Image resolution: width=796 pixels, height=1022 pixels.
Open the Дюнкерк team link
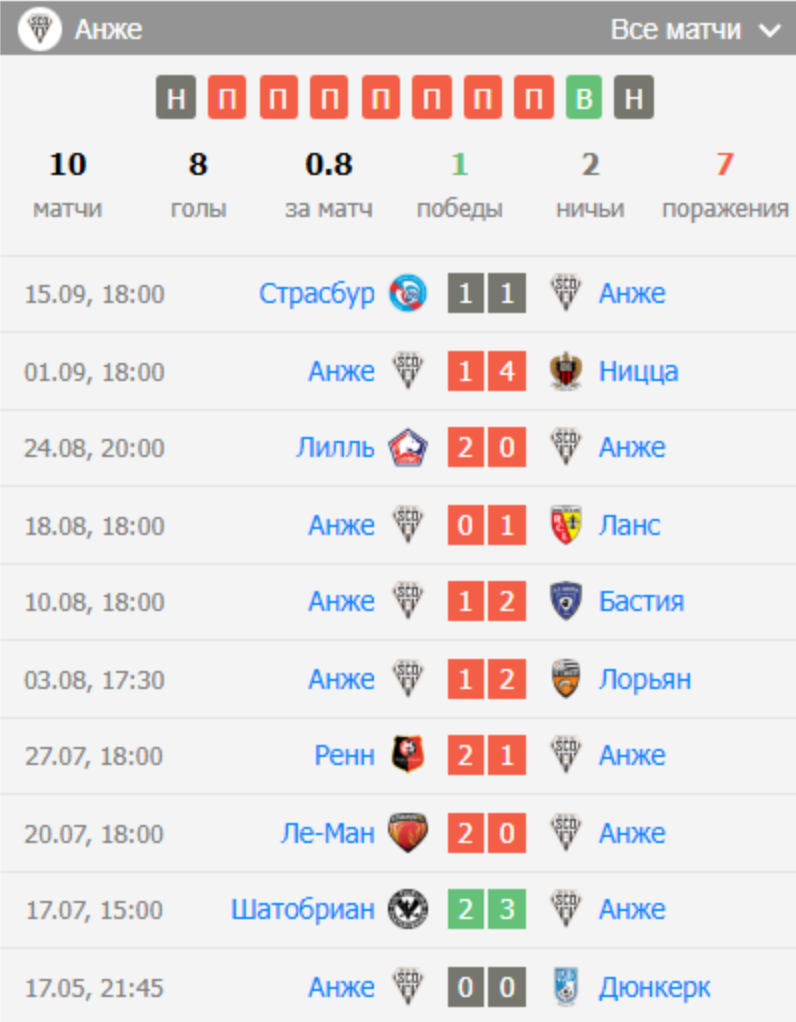654,987
